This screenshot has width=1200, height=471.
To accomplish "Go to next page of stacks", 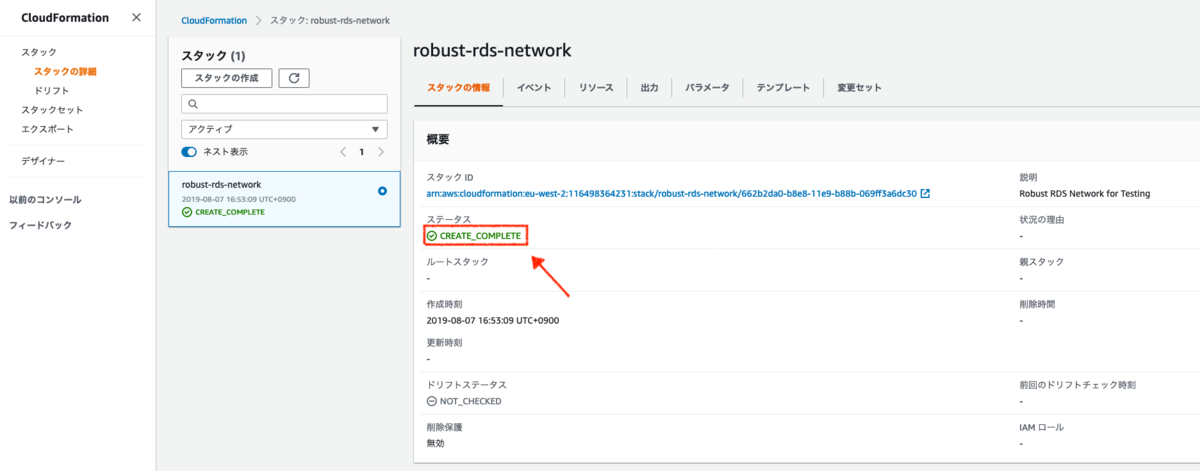I will click(x=380, y=152).
